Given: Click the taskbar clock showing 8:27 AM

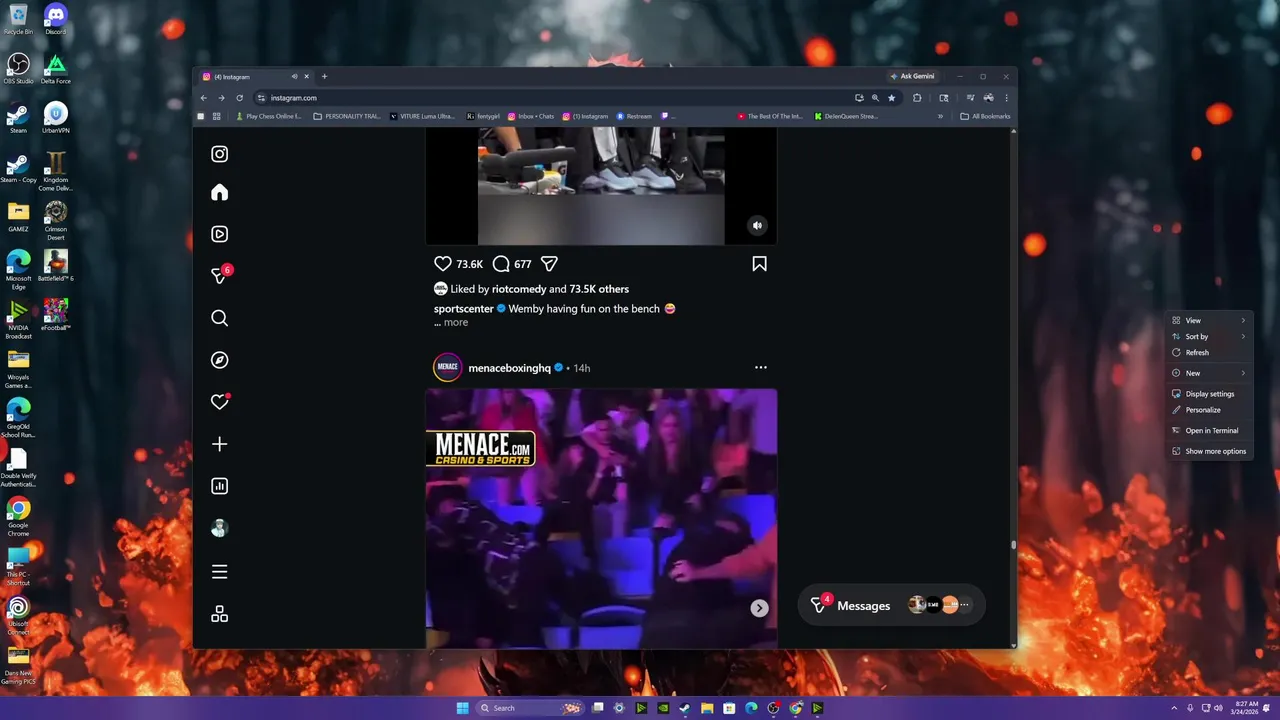Looking at the screenshot, I should click(x=1247, y=708).
